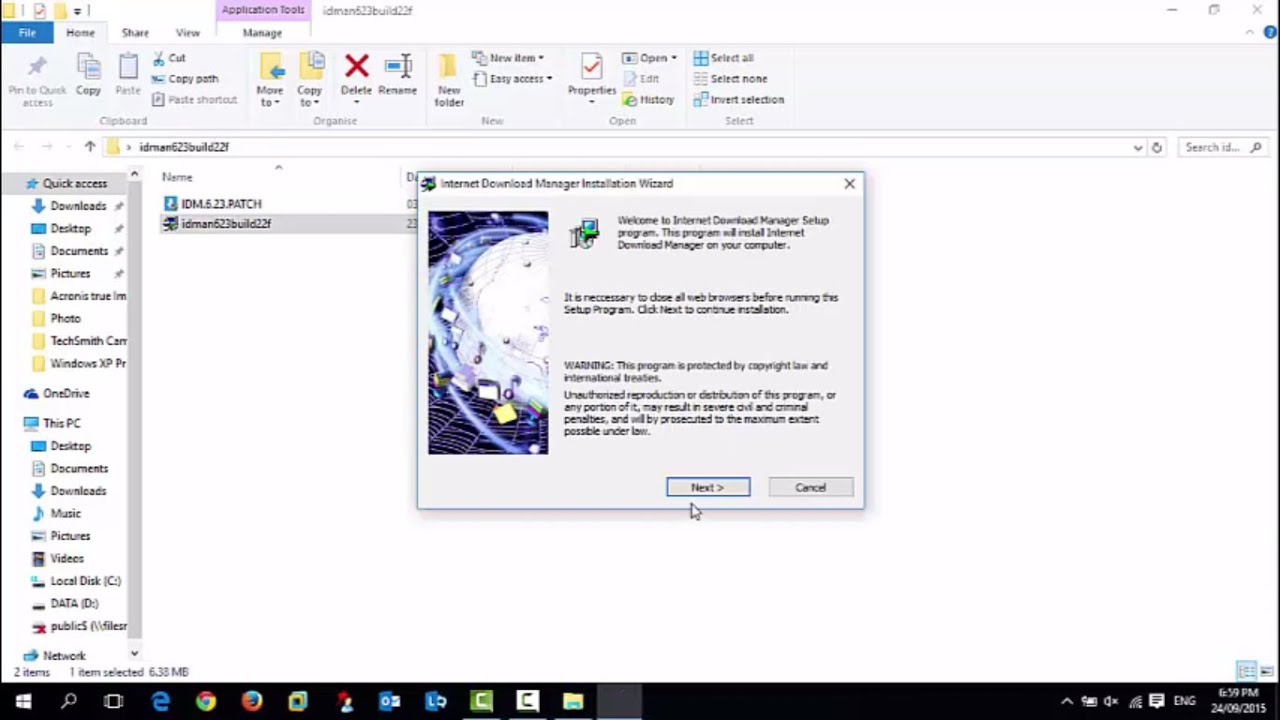Open file History from ribbon
Screen dimensions: 1280x720
[x=648, y=100]
